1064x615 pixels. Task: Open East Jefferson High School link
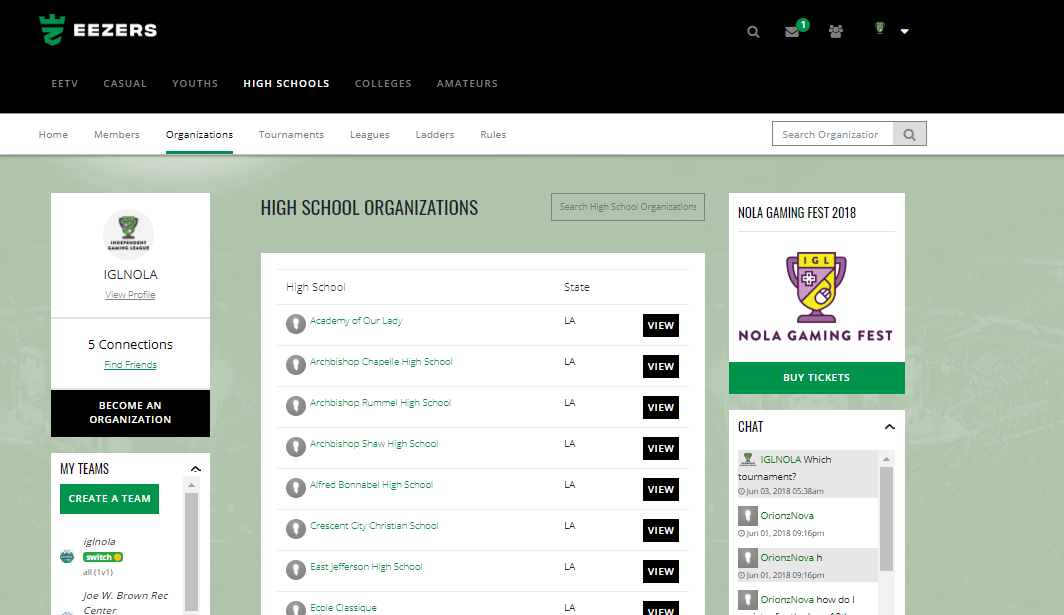tap(366, 567)
